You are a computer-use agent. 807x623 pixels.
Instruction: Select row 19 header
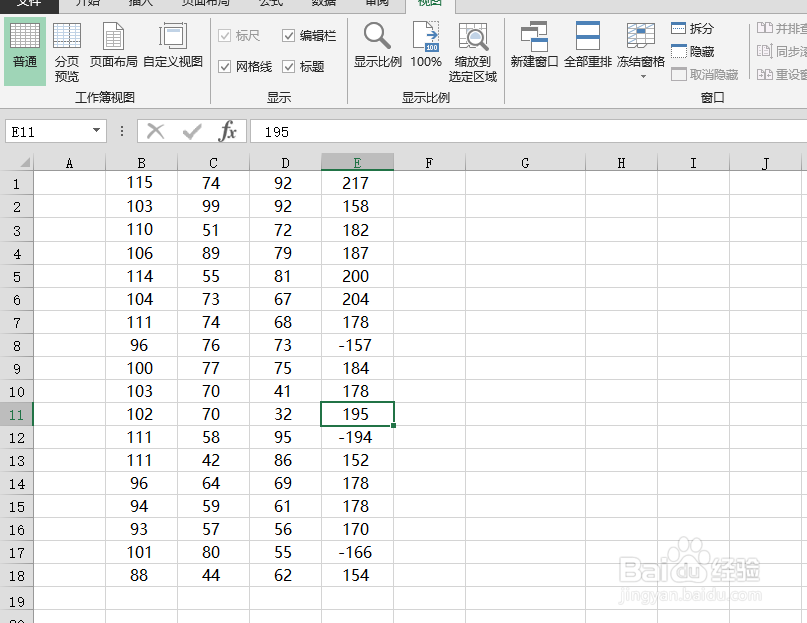(x=16, y=600)
